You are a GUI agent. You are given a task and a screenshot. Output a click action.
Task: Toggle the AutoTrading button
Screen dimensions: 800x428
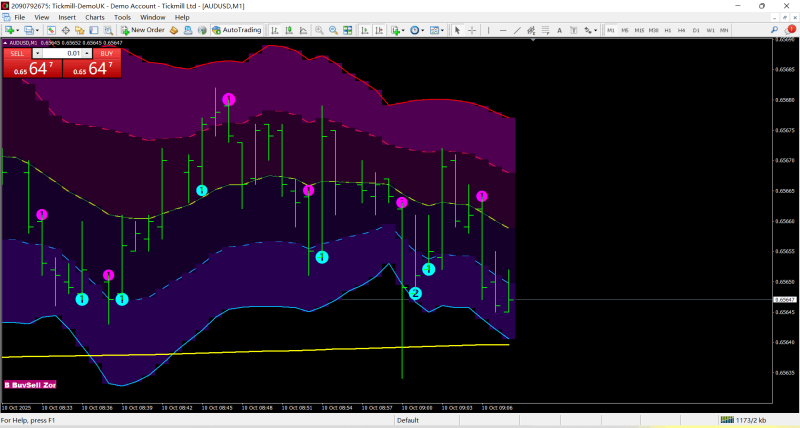(236, 30)
